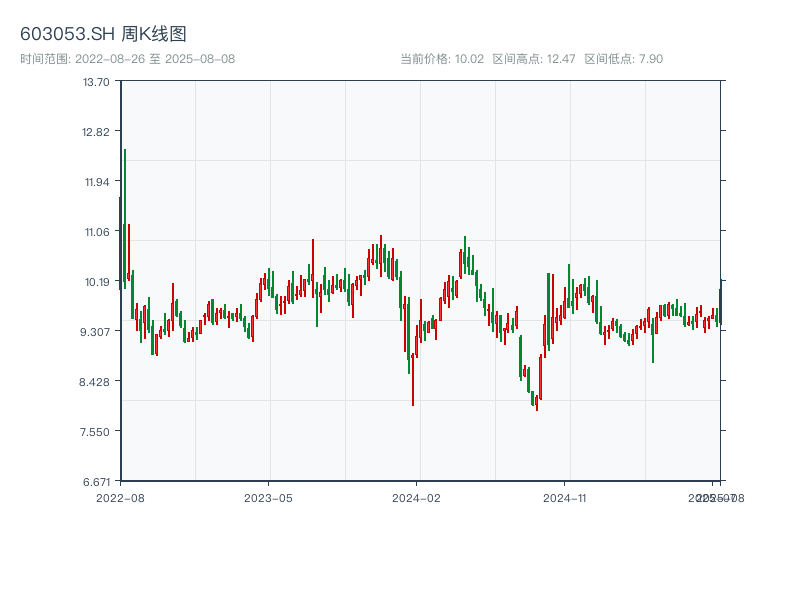Viewport: 800px width, 600px height.
Task: Select the 9.307 price axis label
Action: tap(96, 332)
